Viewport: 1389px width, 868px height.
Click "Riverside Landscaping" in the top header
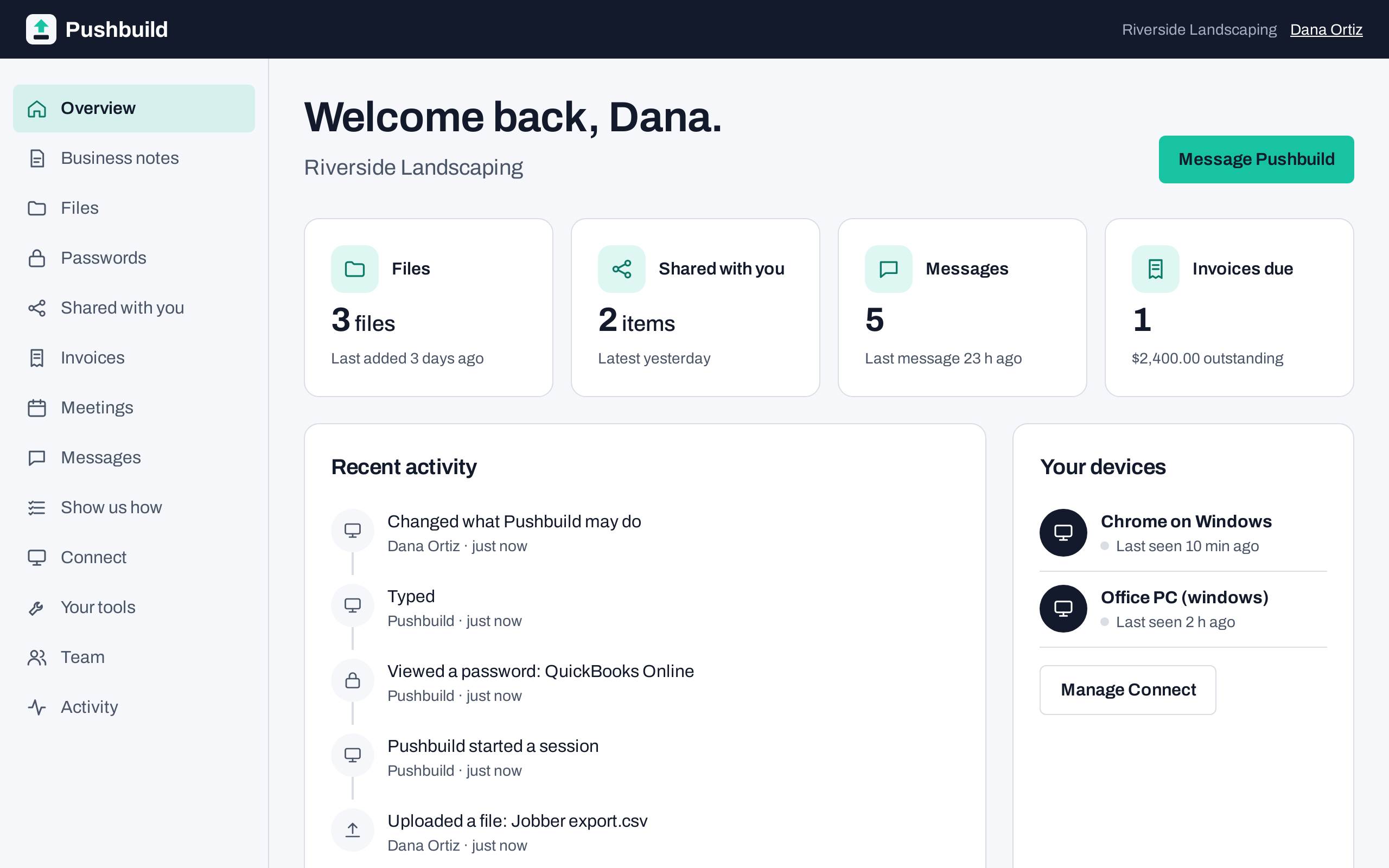pos(1199,29)
